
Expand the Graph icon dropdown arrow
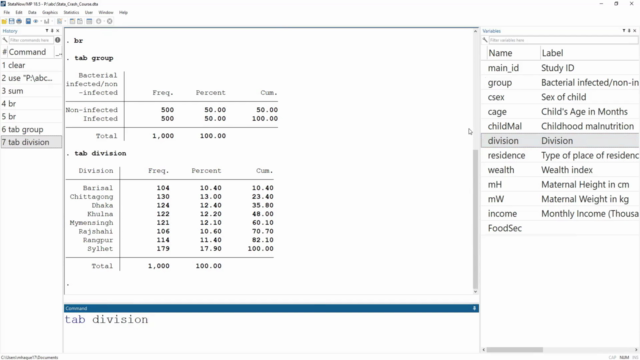click(52, 21)
